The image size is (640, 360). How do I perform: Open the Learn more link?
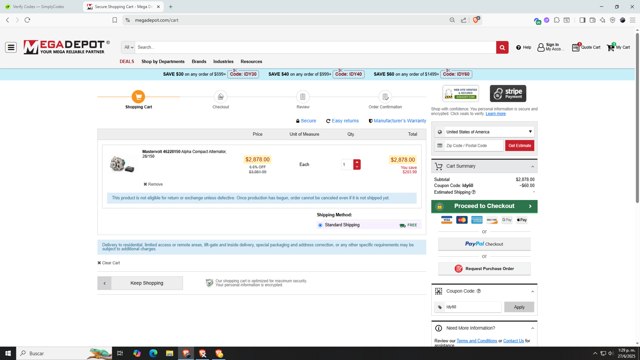(x=496, y=113)
